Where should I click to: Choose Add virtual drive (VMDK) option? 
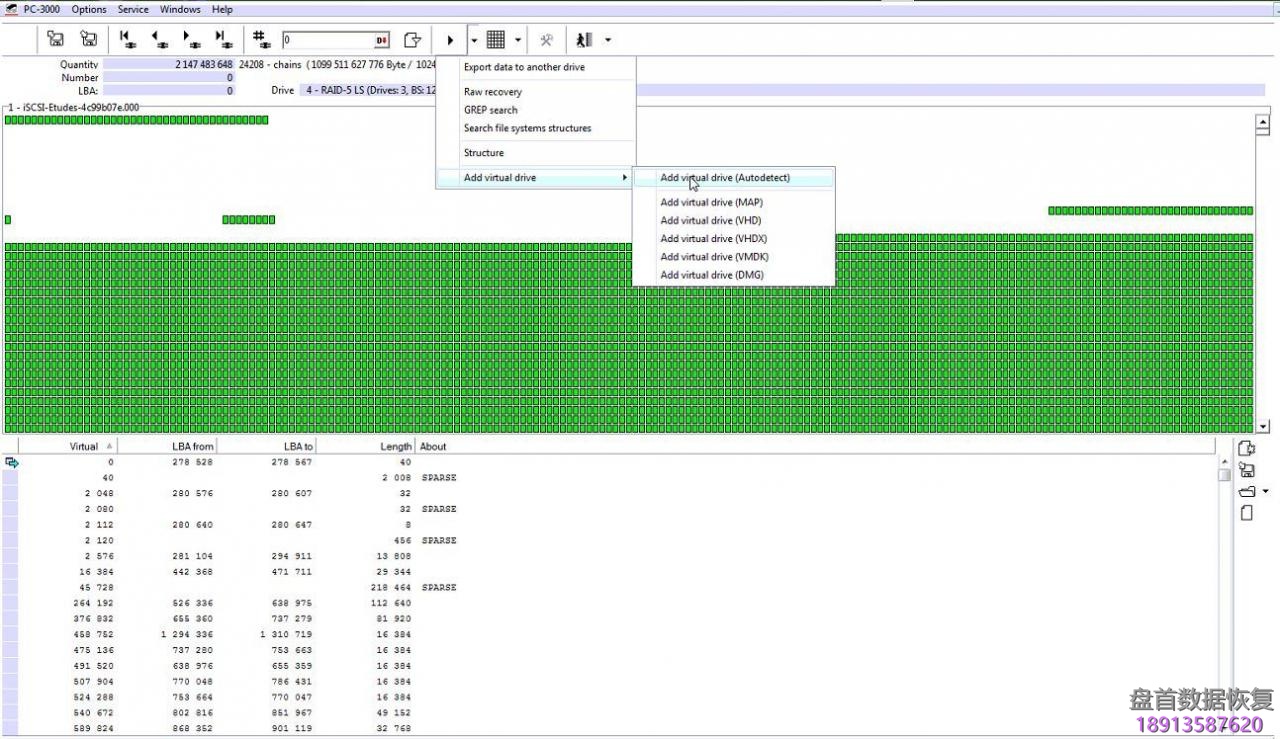[714, 257]
